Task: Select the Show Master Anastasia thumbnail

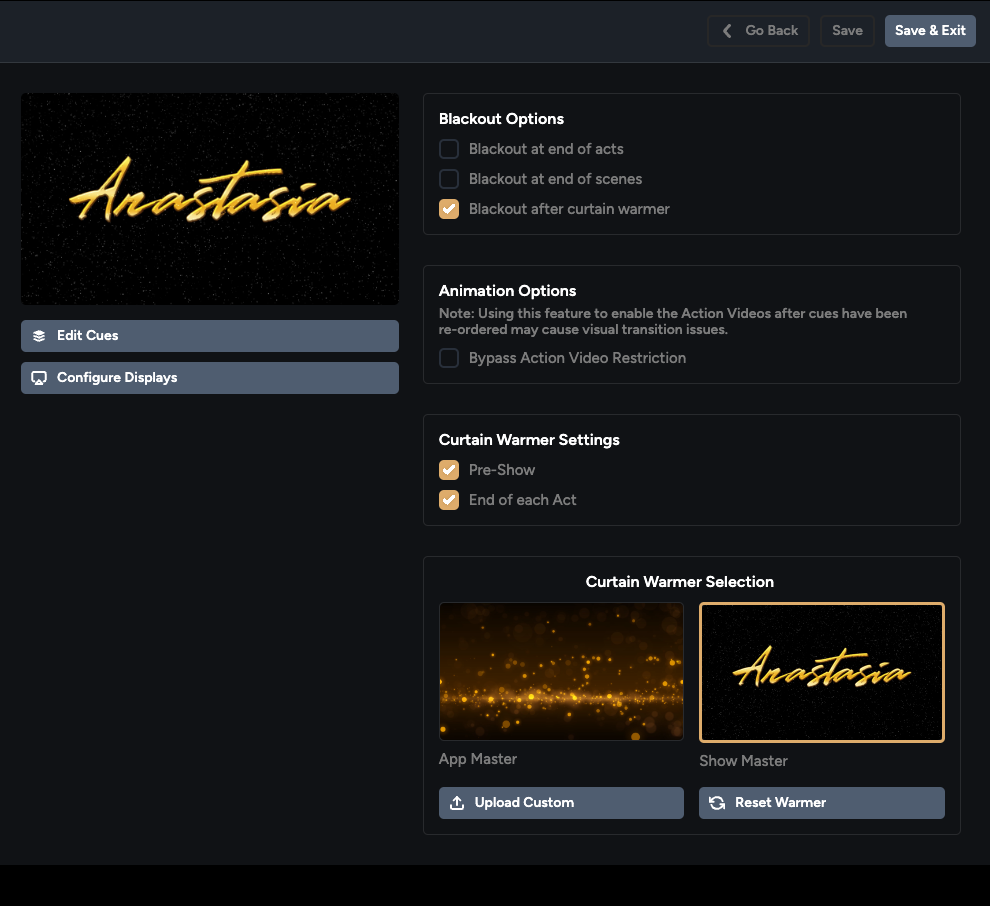Action: pos(821,672)
